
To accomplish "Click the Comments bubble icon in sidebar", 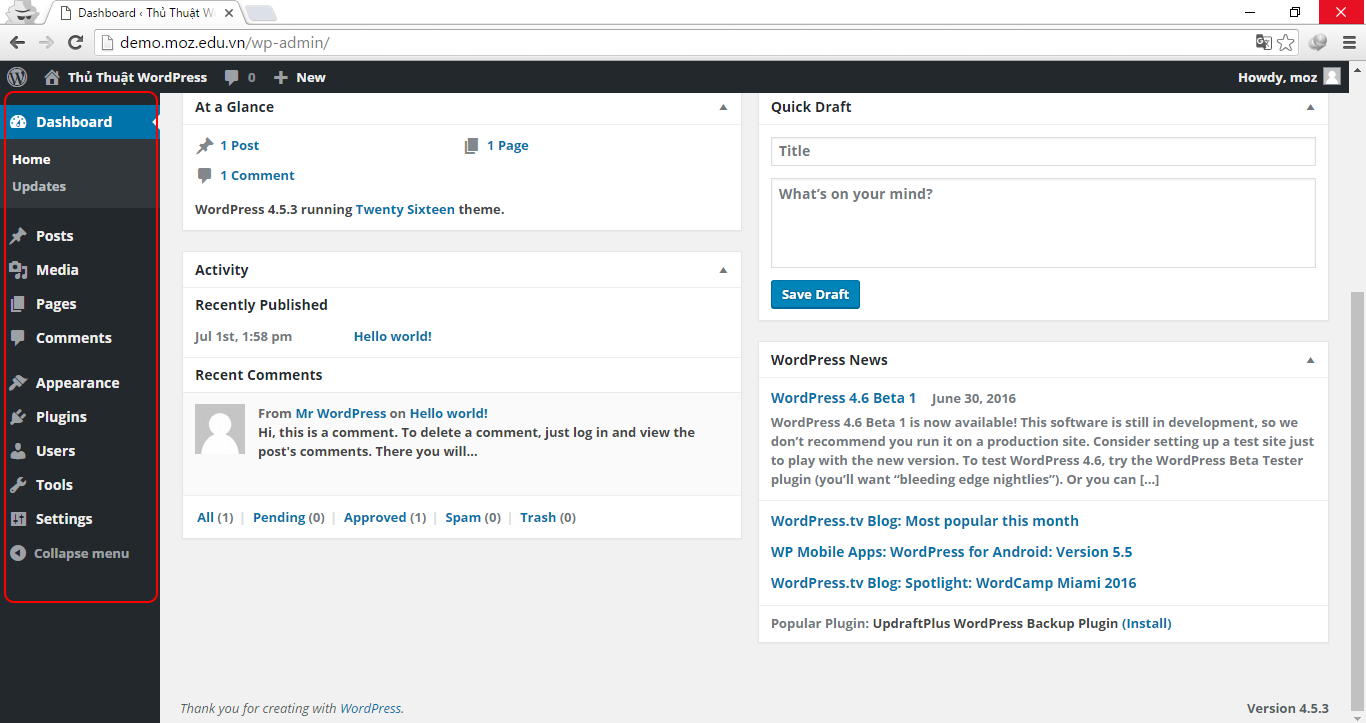I will point(18,338).
